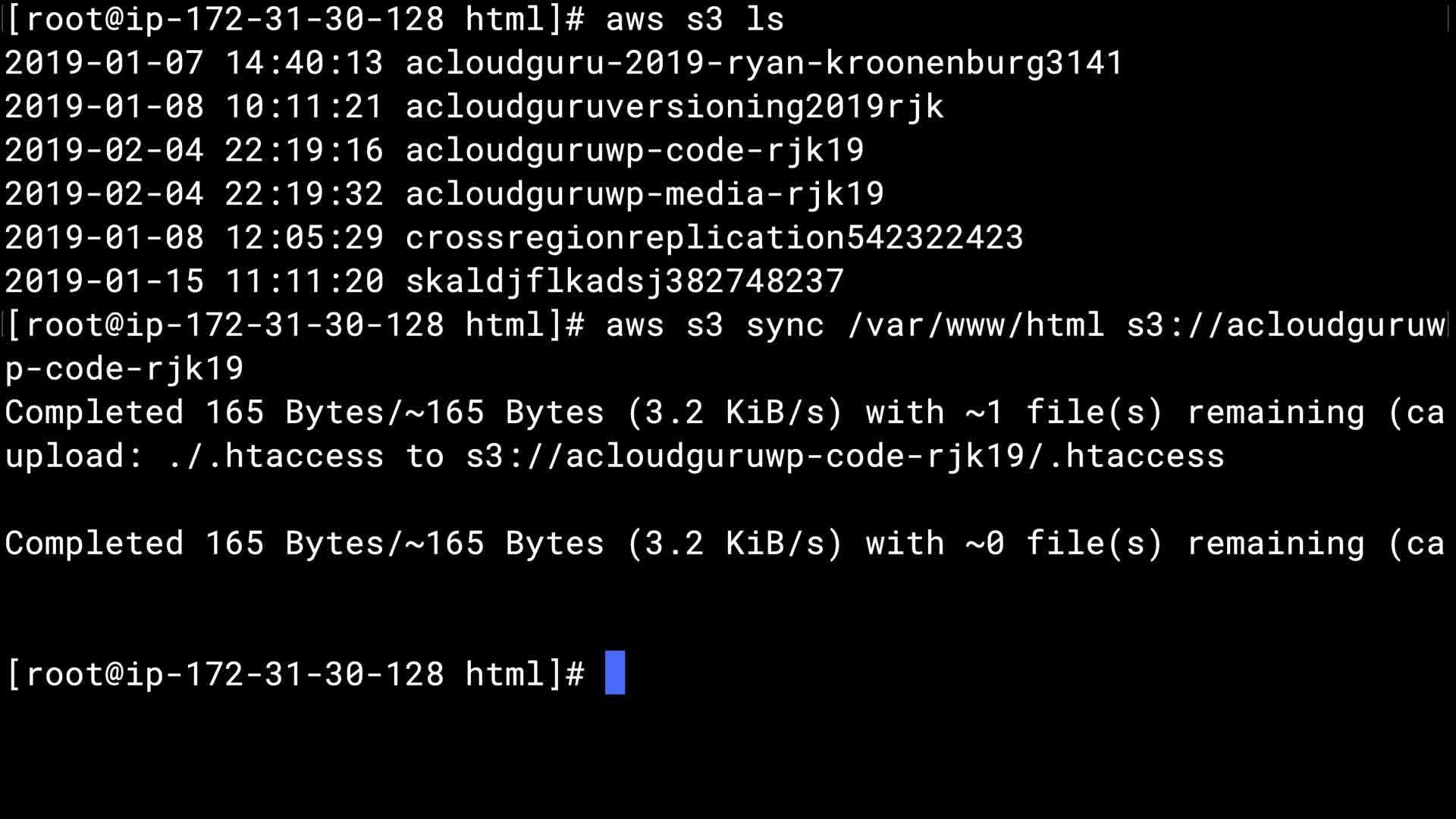The image size is (1456, 819).
Task: Click the '~1 file(s) remaining' progress text
Action: pos(1164,413)
